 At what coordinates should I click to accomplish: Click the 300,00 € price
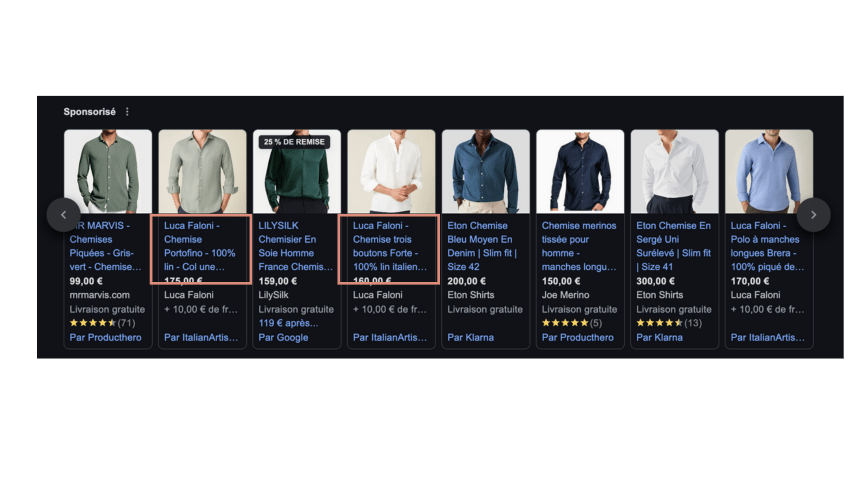tap(656, 281)
